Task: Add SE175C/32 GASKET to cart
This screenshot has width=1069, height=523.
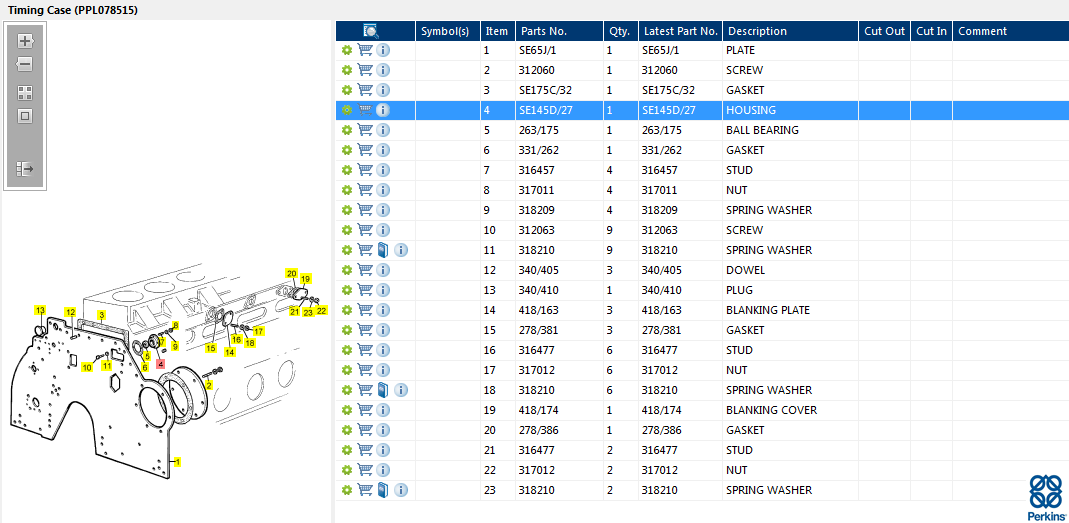Action: [x=365, y=90]
